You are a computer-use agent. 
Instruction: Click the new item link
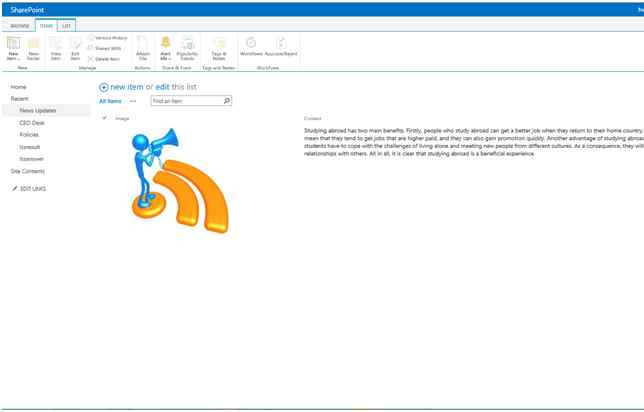click(x=127, y=87)
